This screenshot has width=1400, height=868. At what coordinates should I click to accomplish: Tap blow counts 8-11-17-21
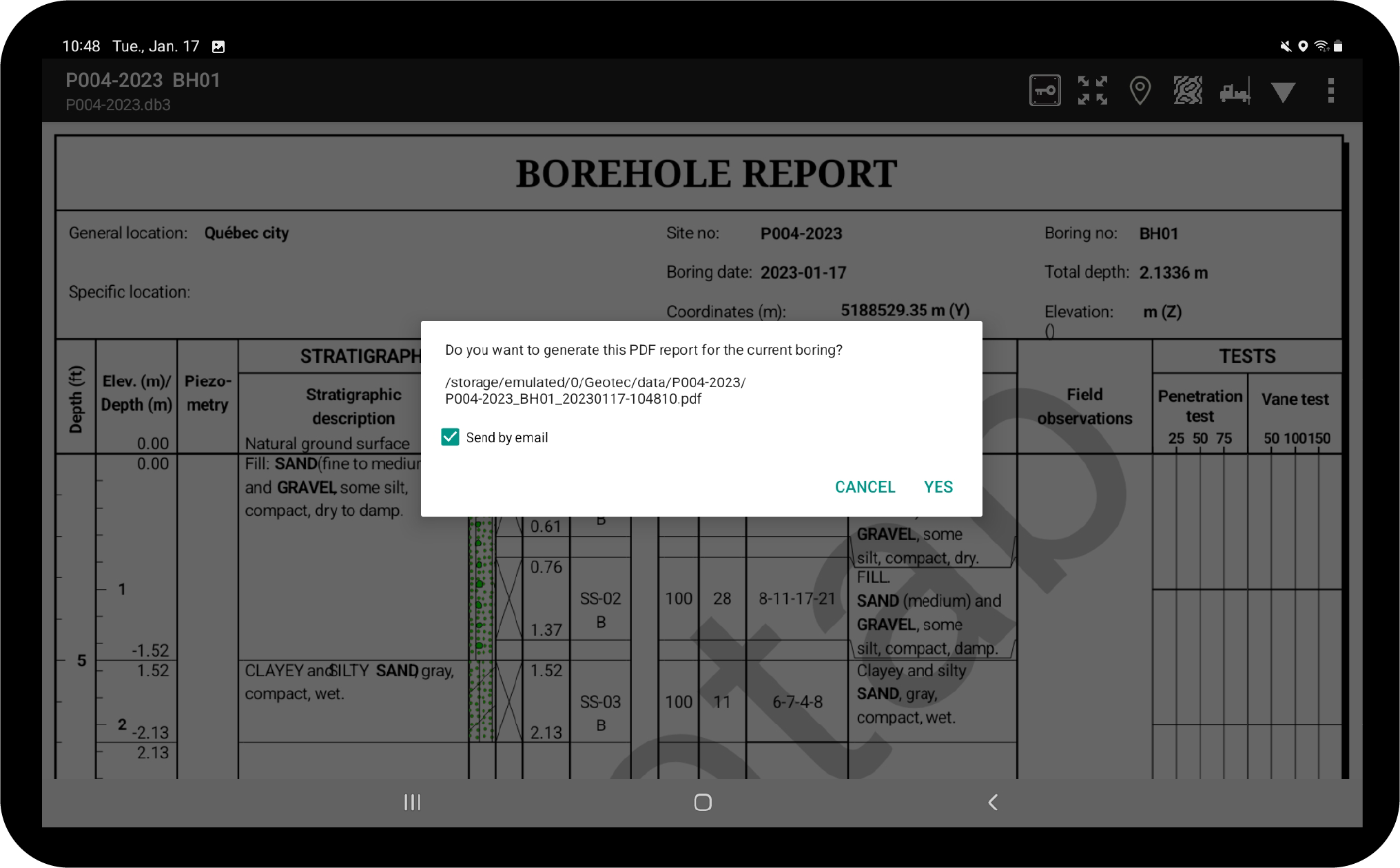tap(796, 599)
